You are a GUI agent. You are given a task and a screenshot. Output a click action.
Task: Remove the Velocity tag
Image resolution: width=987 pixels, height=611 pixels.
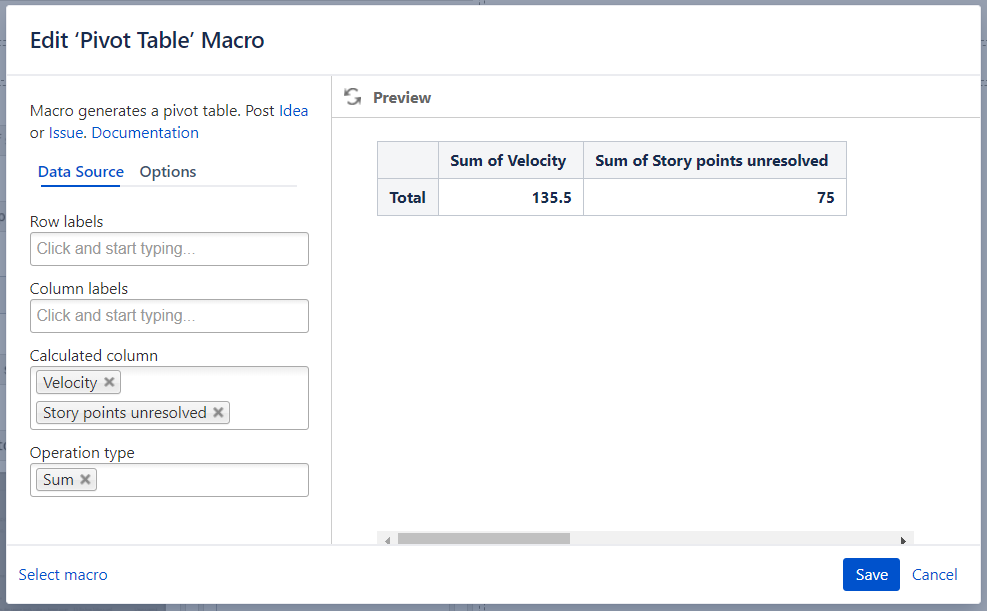pos(110,382)
